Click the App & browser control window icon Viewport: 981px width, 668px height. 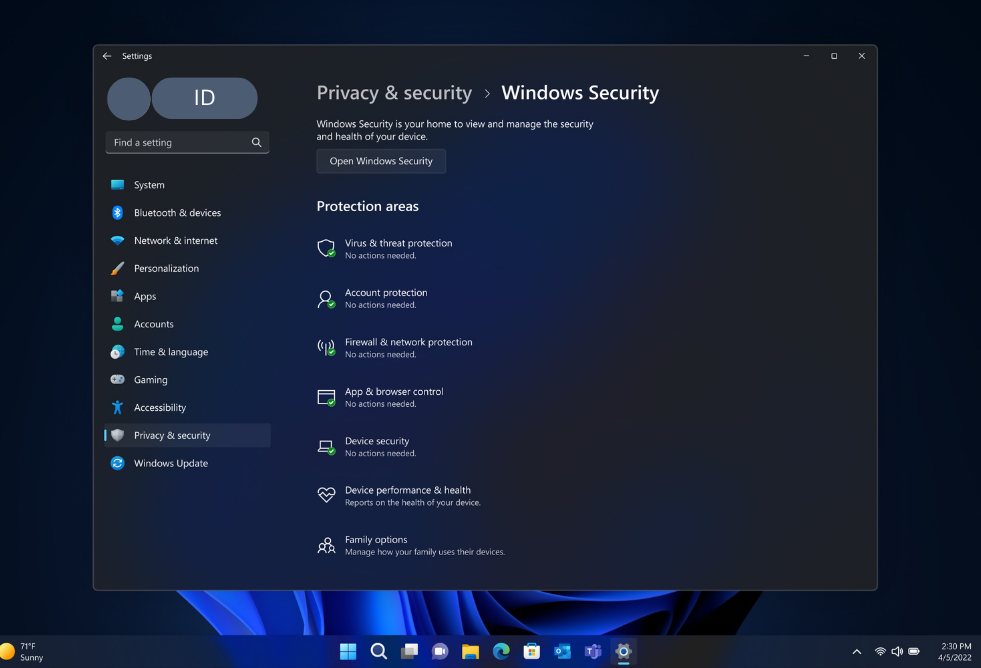pyautogui.click(x=326, y=397)
